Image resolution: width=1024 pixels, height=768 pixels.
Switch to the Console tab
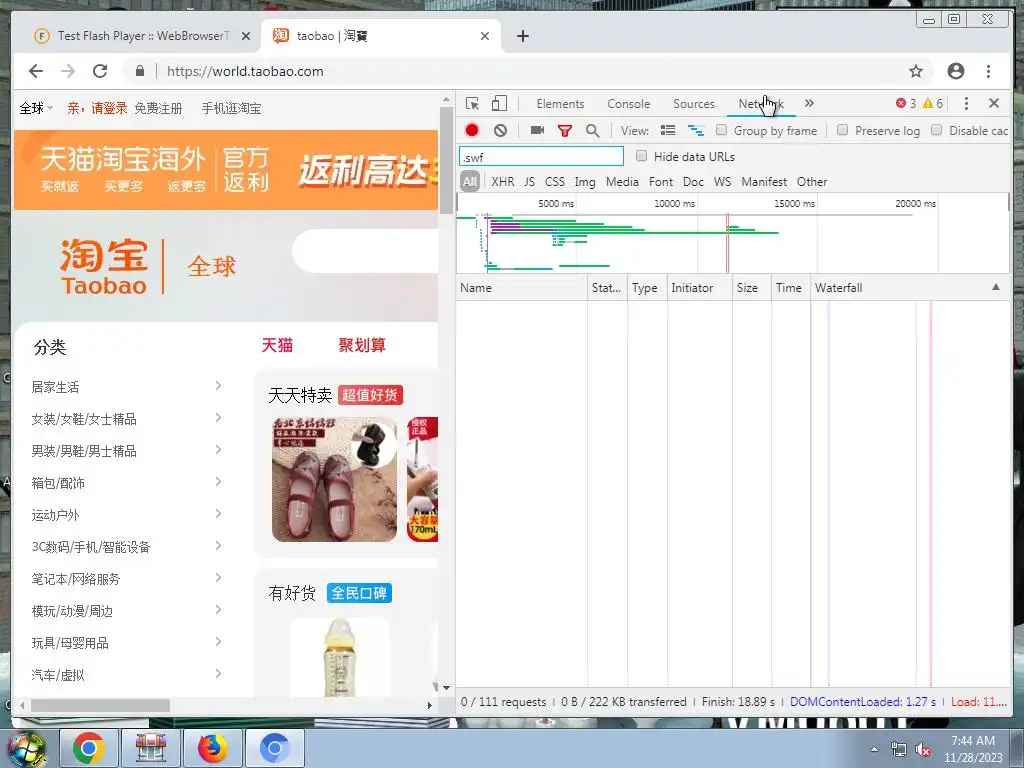point(628,104)
